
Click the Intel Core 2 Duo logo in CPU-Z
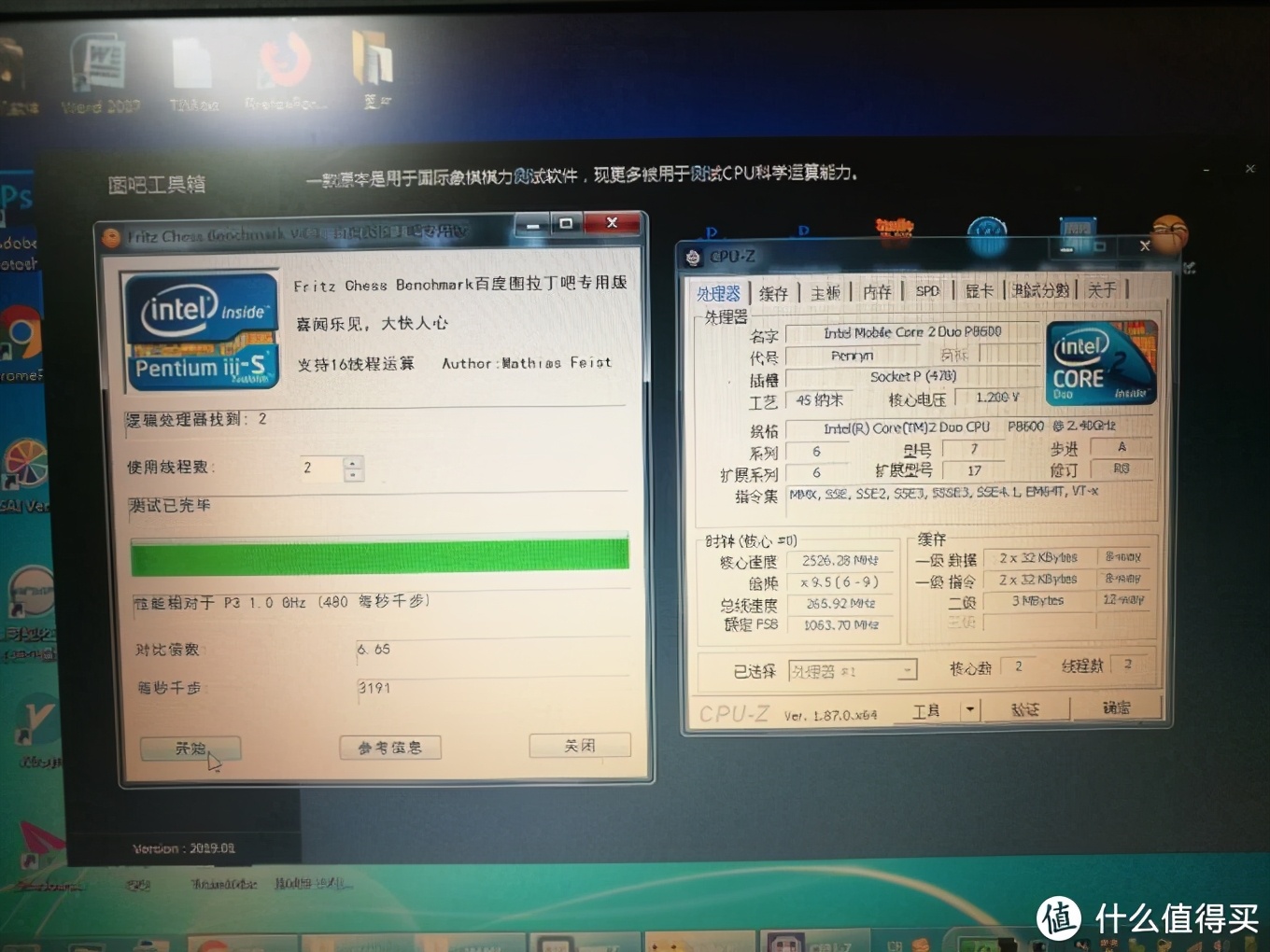point(1101,363)
